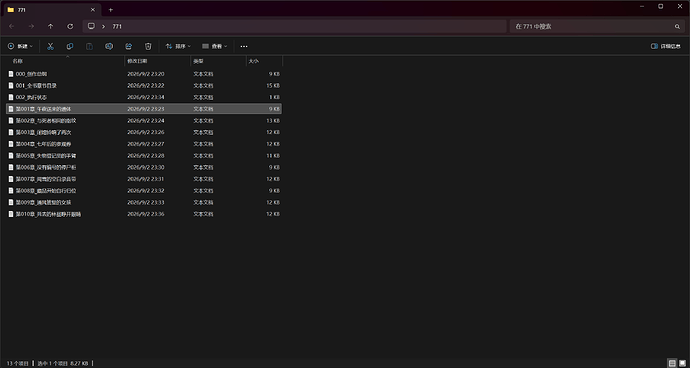Image resolution: width=690 pixels, height=368 pixels.
Task: Click the magnifier search icon
Action: [x=677, y=26]
